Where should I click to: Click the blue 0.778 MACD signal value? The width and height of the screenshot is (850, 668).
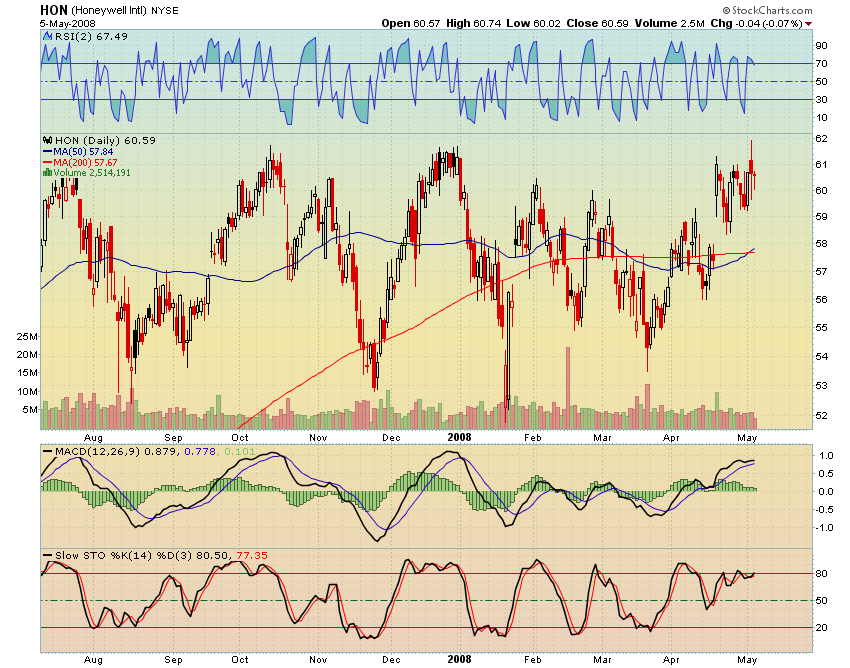pyautogui.click(x=199, y=452)
